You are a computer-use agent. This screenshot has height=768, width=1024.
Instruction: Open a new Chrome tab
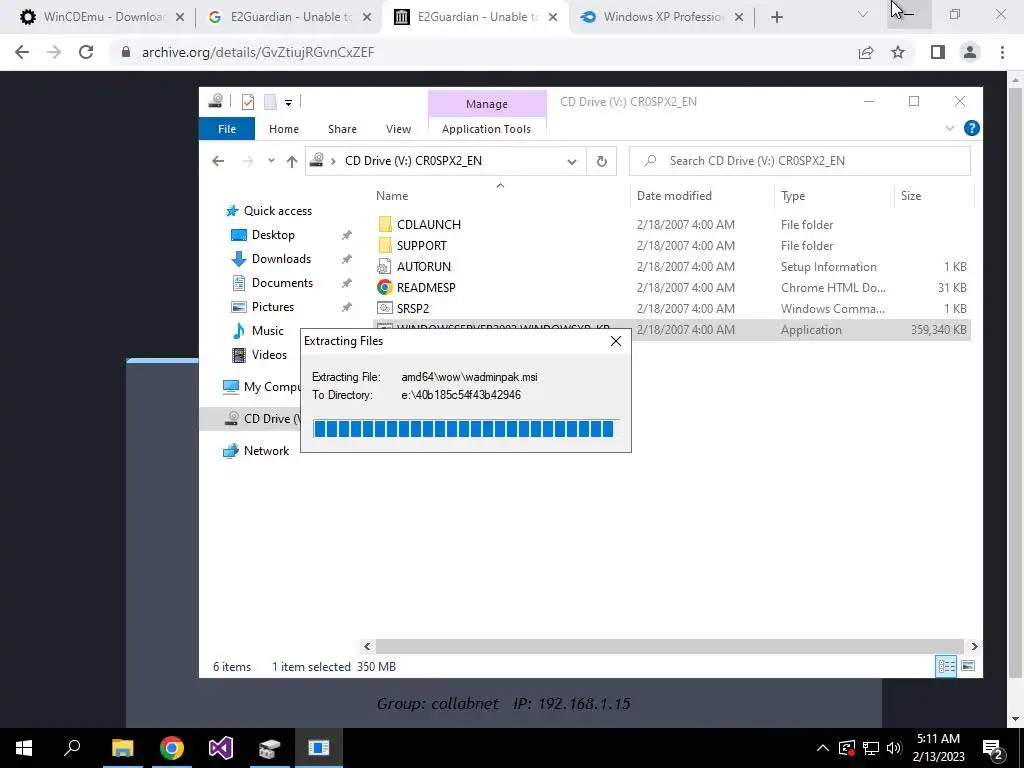(776, 17)
